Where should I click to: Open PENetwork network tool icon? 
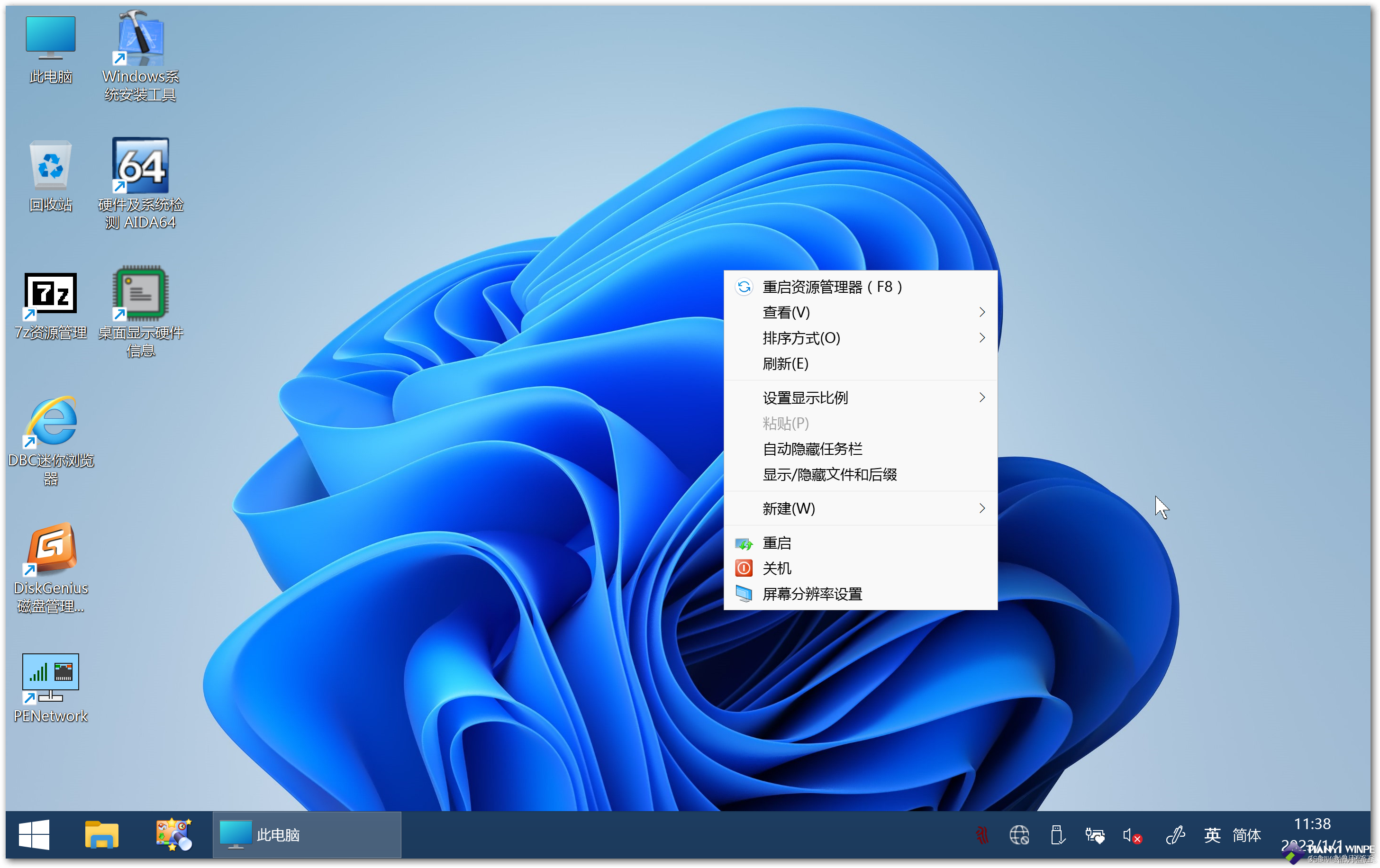click(x=52, y=675)
